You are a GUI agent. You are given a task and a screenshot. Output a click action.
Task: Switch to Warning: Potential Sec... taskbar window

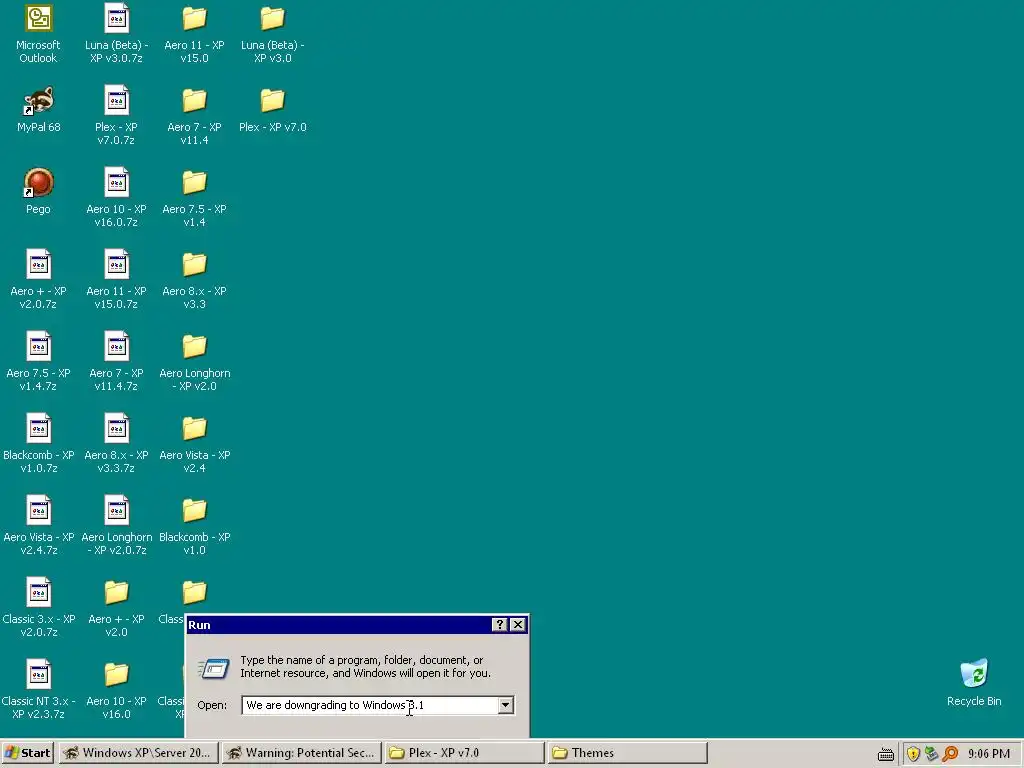tap(301, 753)
